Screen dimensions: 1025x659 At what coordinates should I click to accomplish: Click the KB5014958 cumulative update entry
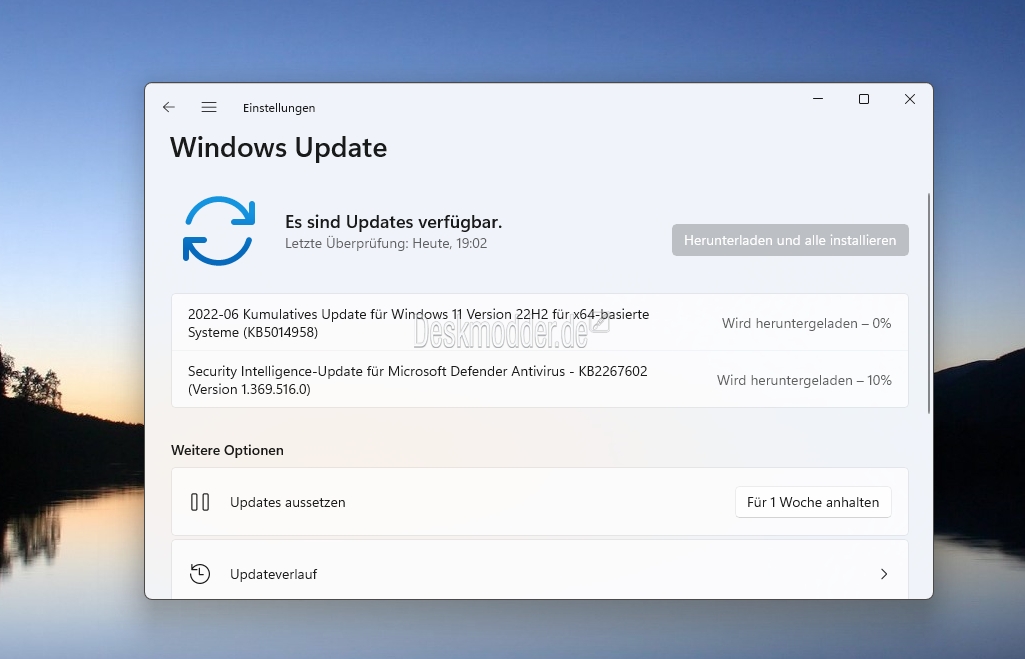pos(539,323)
